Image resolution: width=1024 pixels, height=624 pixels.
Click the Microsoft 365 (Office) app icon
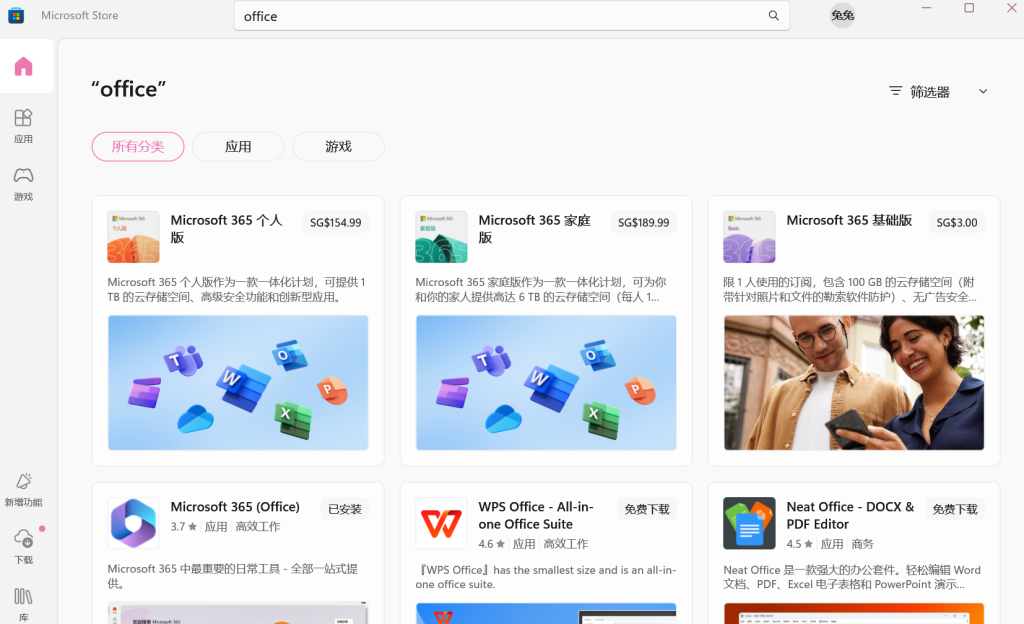(x=133, y=523)
